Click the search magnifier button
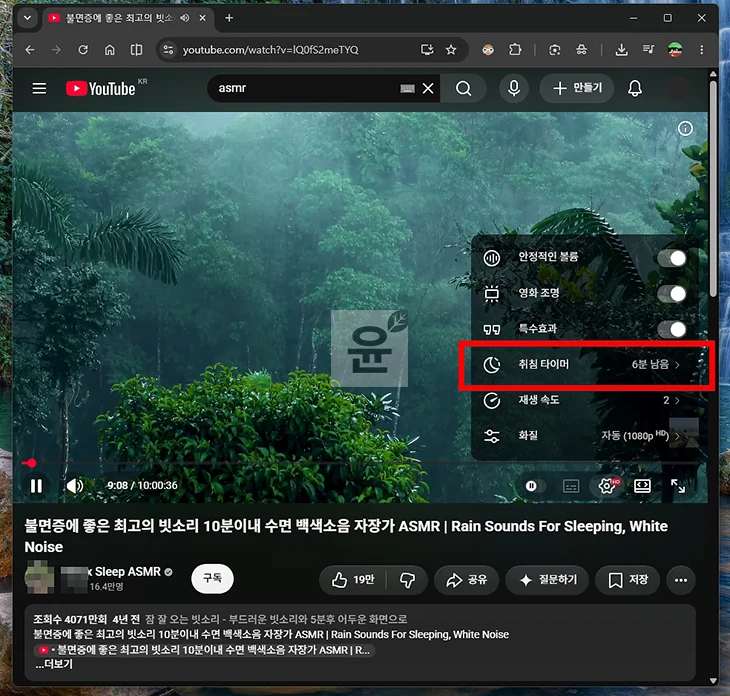The image size is (730, 696). pos(463,88)
